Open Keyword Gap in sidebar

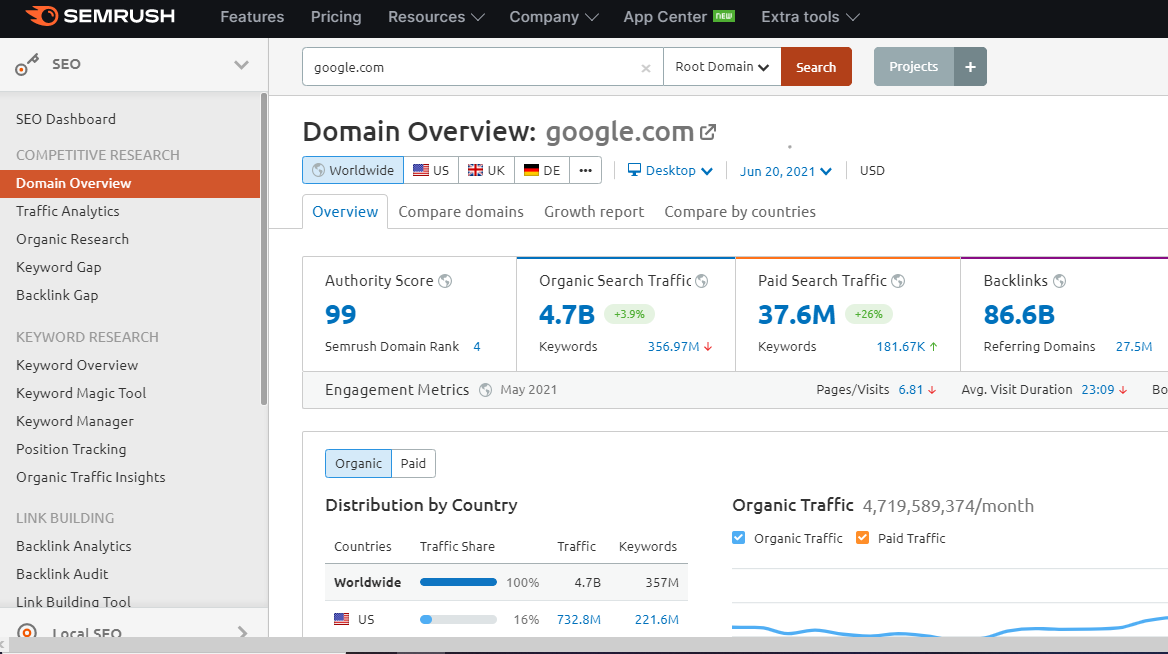point(59,267)
